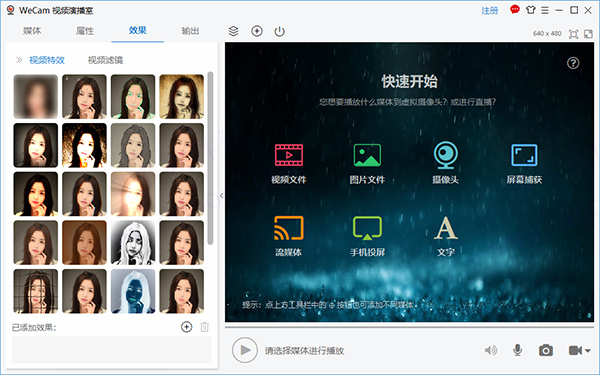600x375 pixels.
Task: Mute the speaker volume icon
Action: coord(491,350)
